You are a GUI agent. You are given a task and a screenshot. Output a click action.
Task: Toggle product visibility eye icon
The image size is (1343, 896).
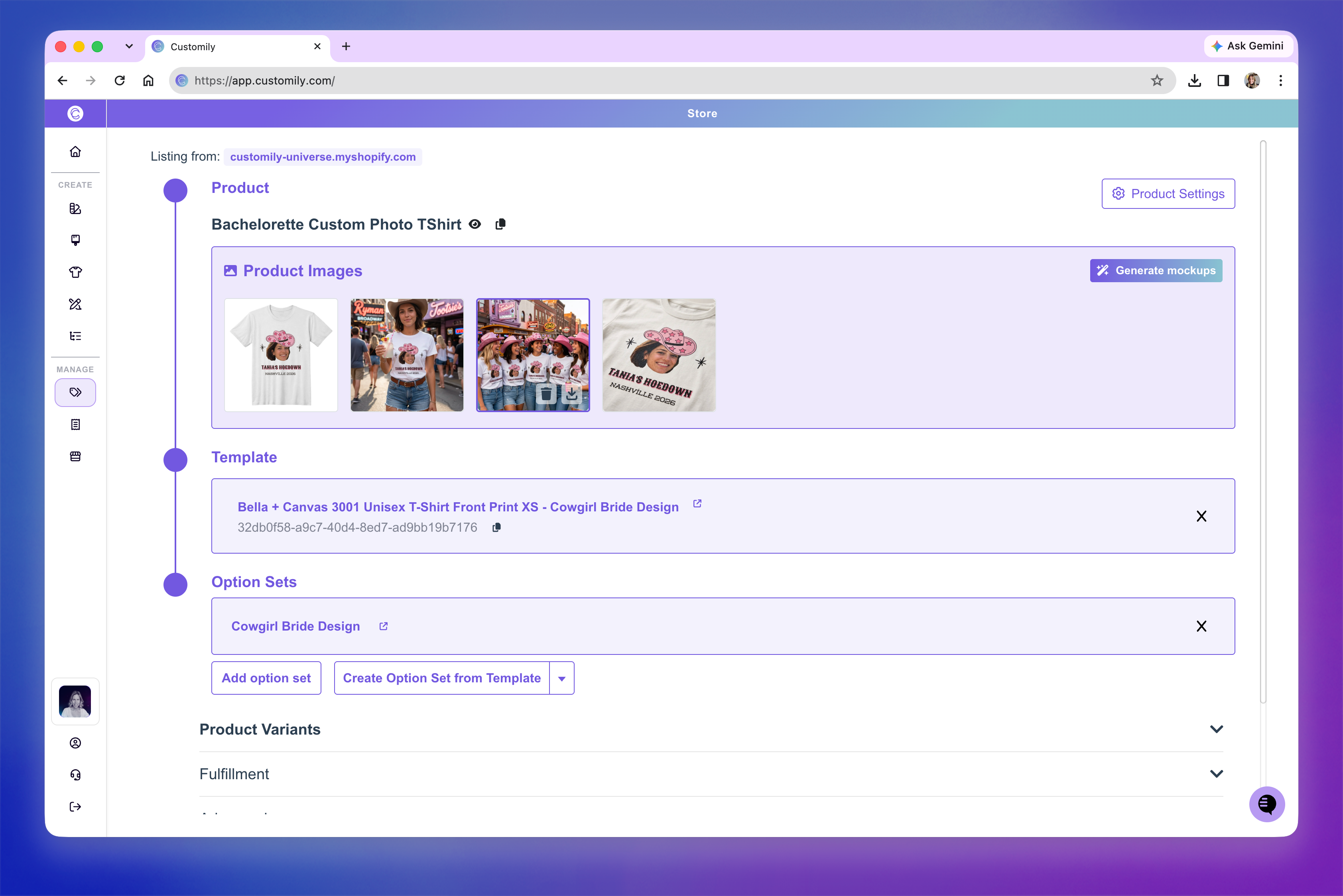(x=475, y=224)
